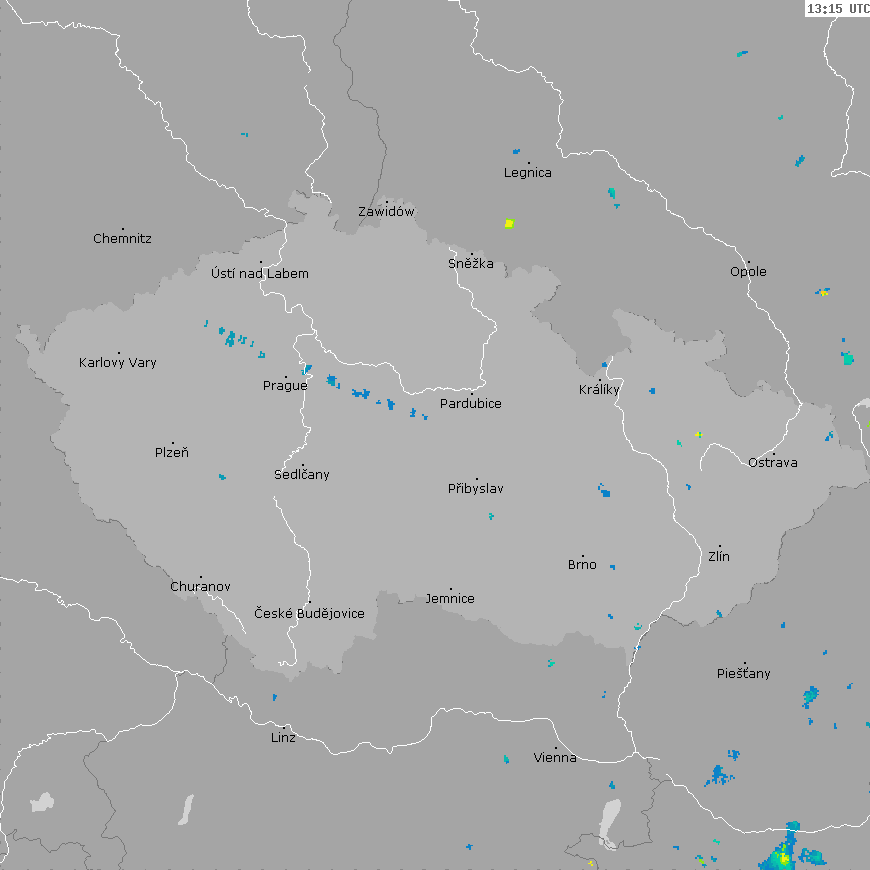Click the Prague city label

(x=285, y=386)
